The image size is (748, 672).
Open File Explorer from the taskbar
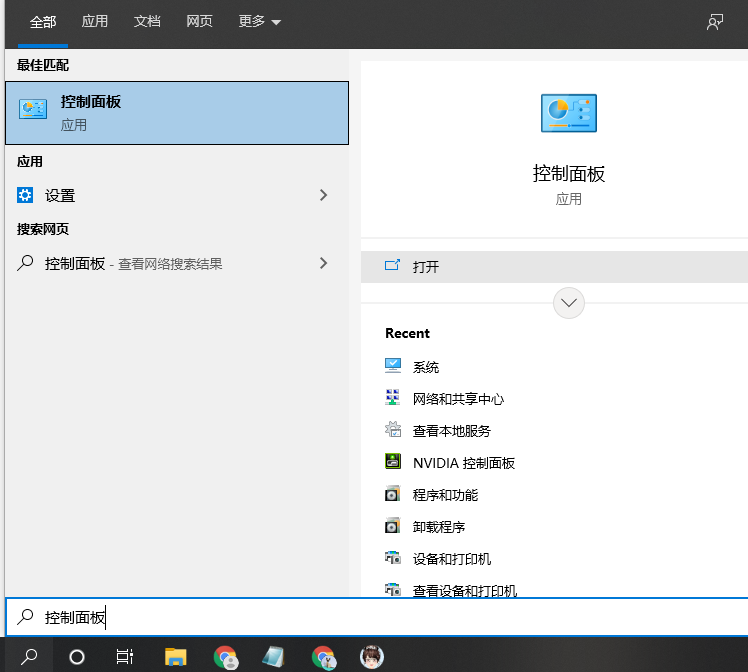176,656
